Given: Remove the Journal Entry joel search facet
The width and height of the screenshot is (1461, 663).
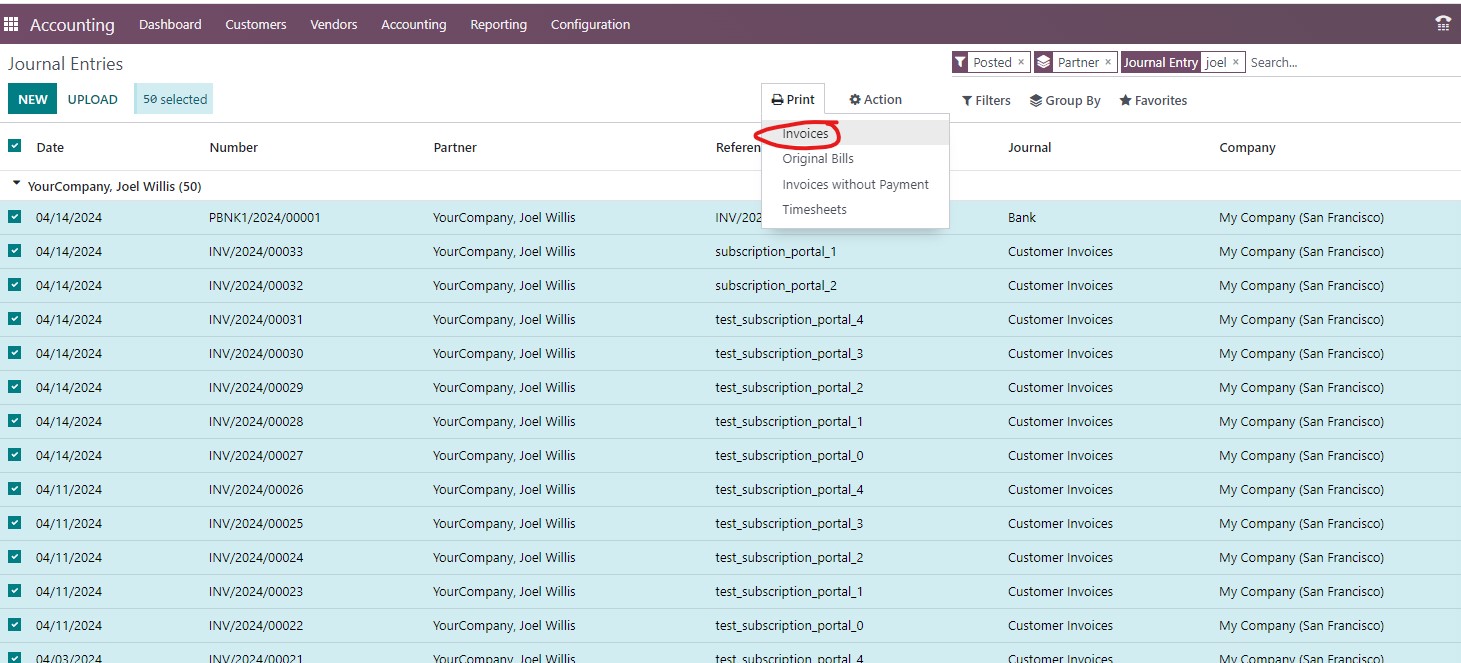Looking at the screenshot, I should 1236,62.
